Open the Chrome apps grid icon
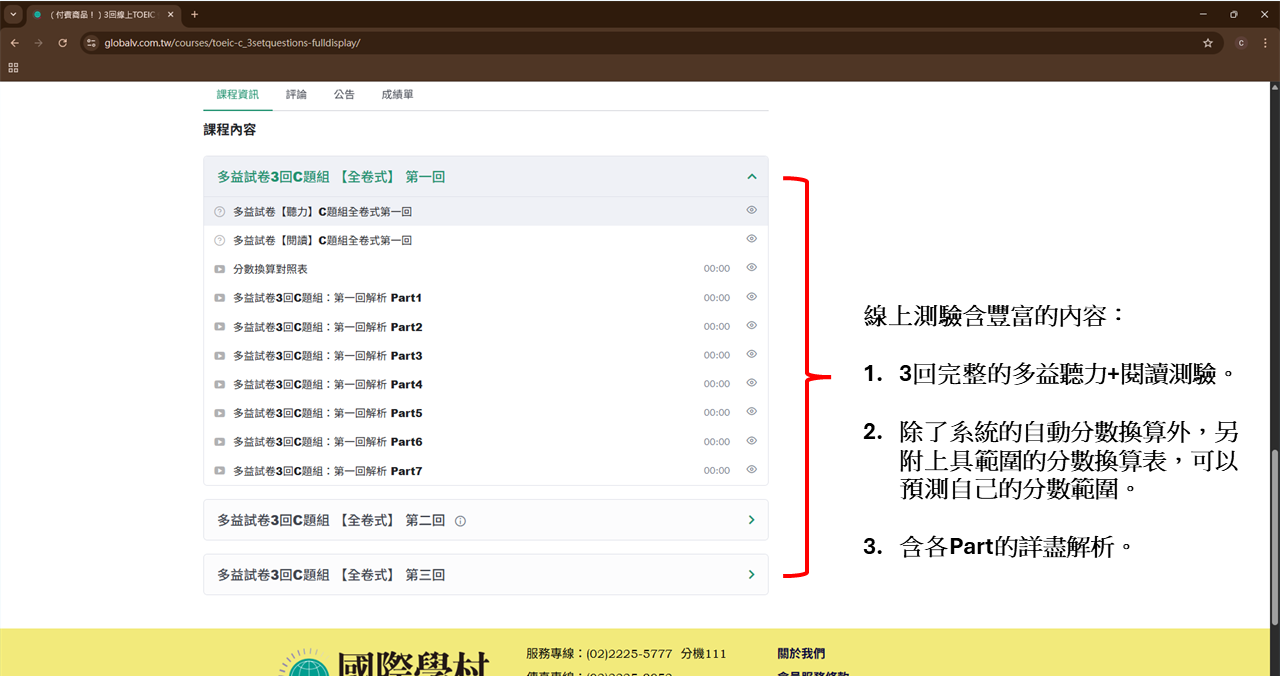 (13, 67)
